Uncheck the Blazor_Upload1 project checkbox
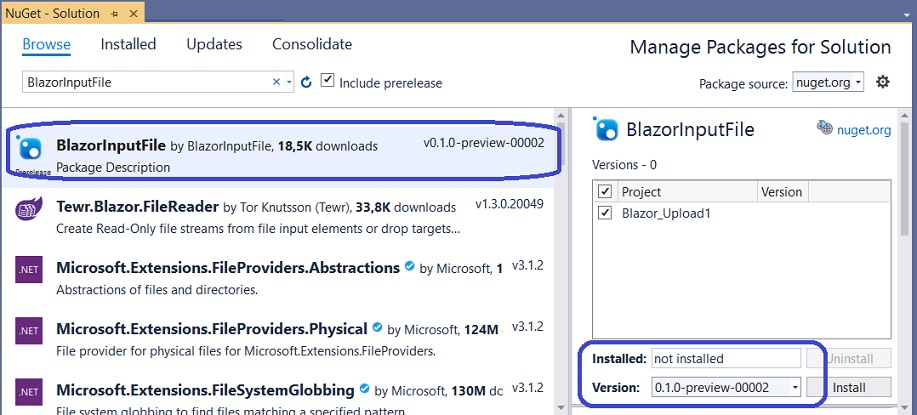Image resolution: width=917 pixels, height=415 pixels. (x=605, y=213)
